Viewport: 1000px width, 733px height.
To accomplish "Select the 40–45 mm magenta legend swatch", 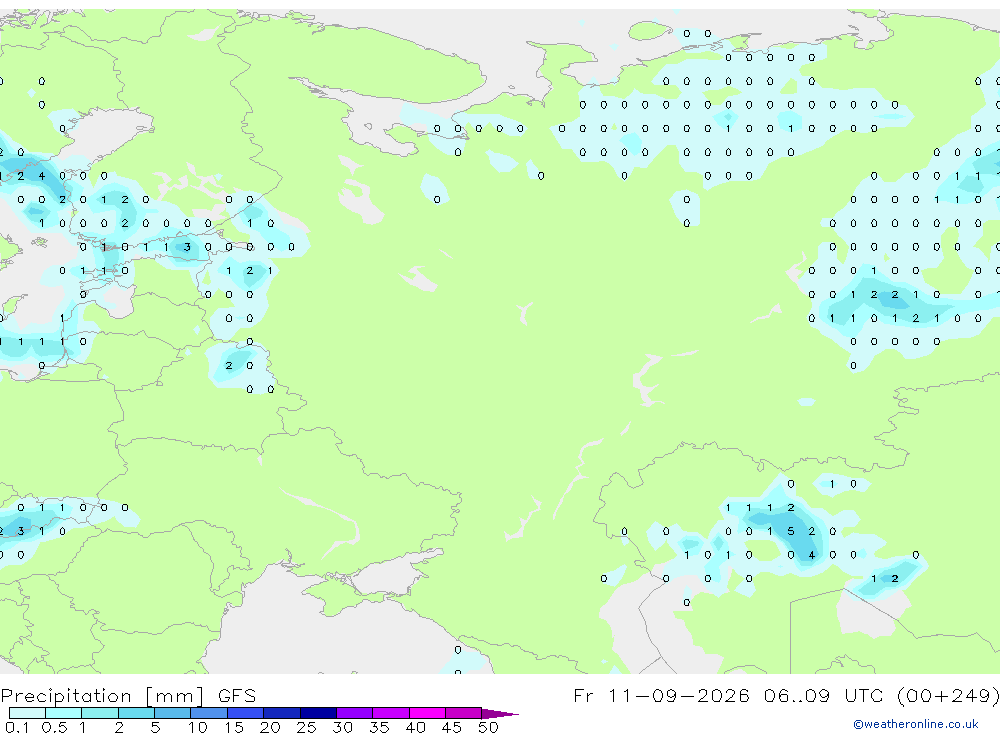I will point(427,713).
